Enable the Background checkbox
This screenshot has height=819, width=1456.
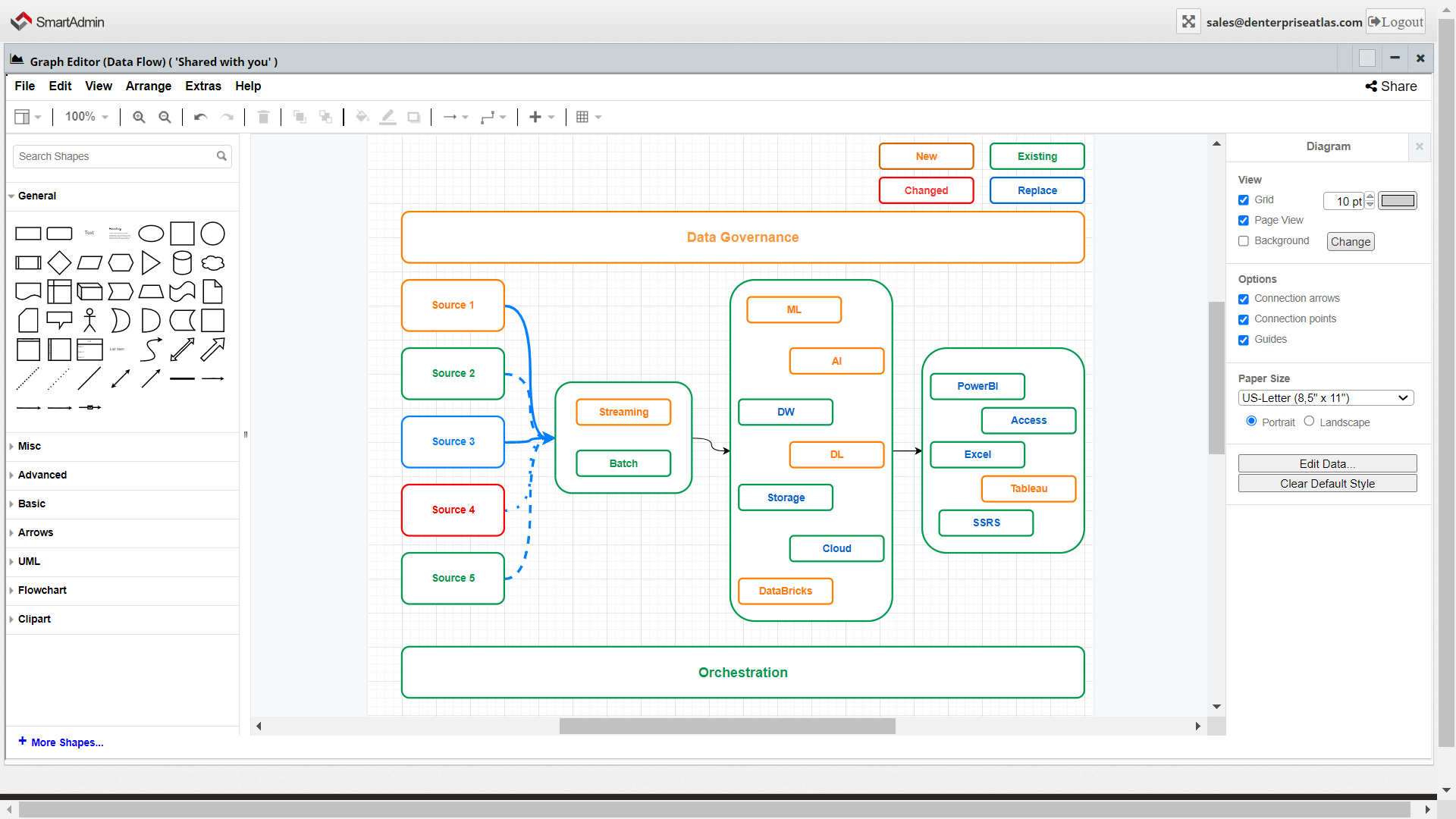(1244, 241)
